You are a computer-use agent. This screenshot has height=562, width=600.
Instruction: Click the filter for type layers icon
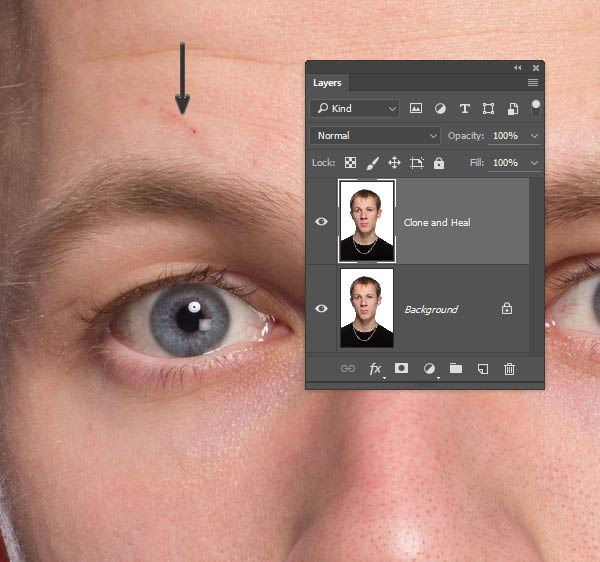[464, 108]
